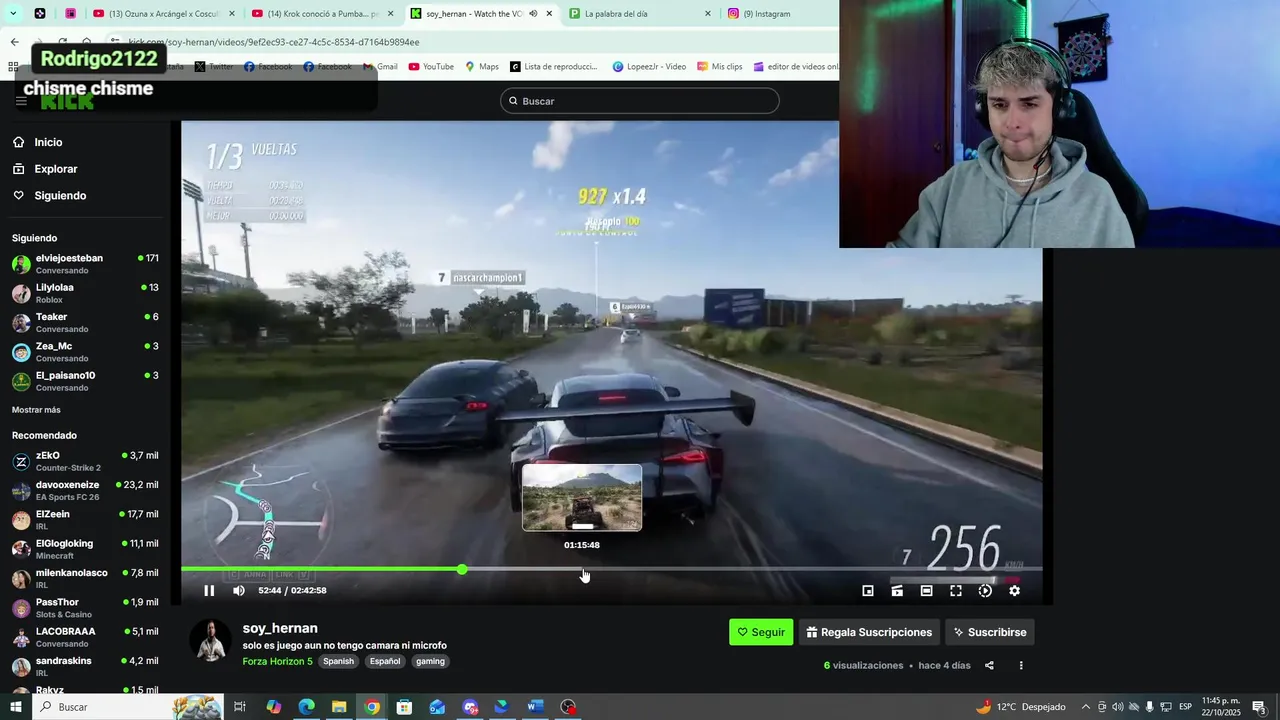Seek the video progress bar at 01:15:48
The width and height of the screenshot is (1280, 720).
[583, 569]
